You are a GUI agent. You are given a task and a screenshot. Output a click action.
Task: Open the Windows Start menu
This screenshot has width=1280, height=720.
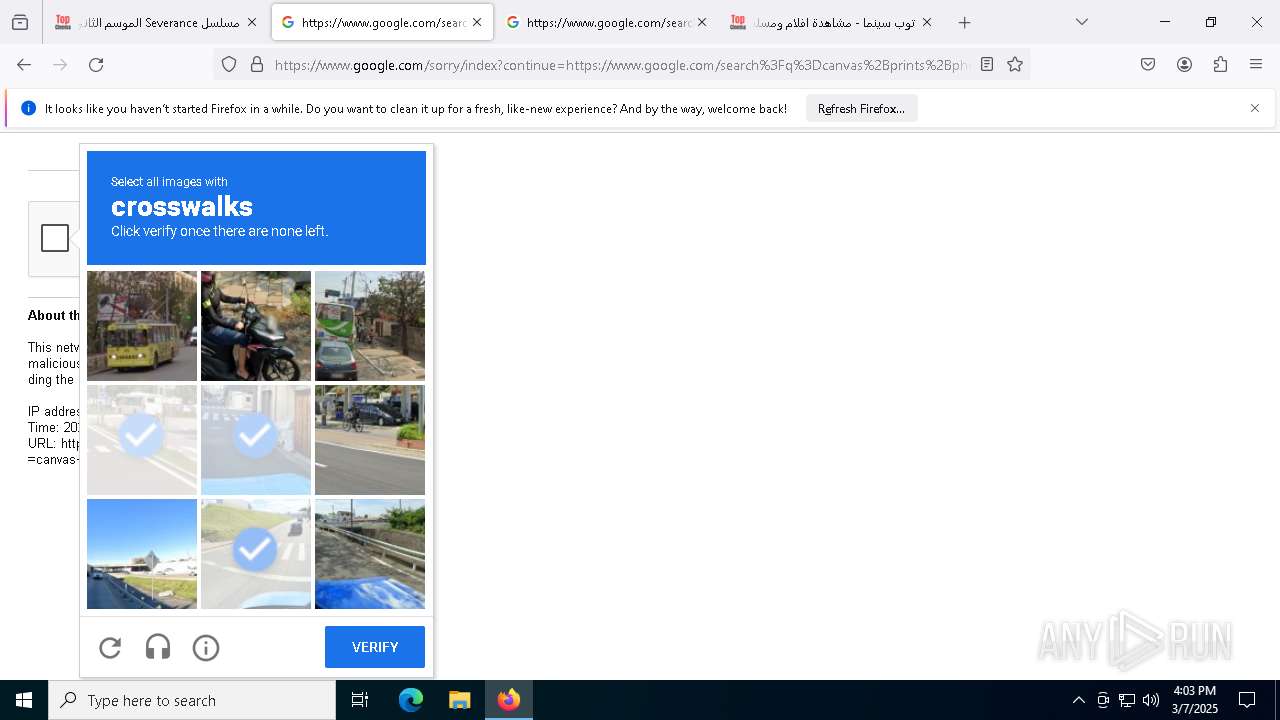[24, 700]
